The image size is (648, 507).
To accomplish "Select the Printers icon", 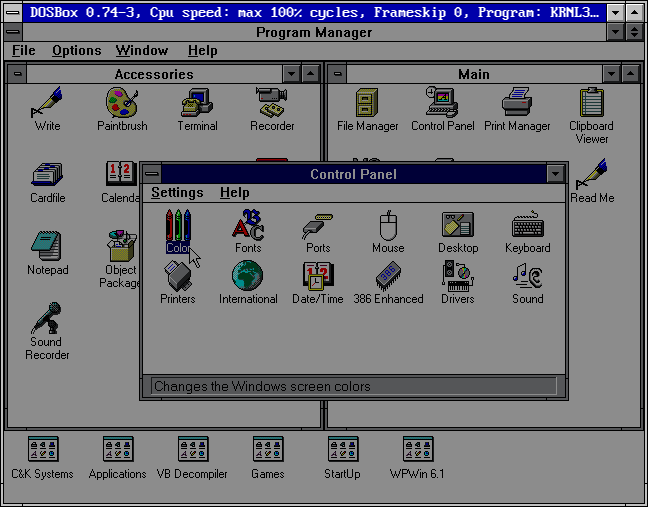I will (178, 282).
